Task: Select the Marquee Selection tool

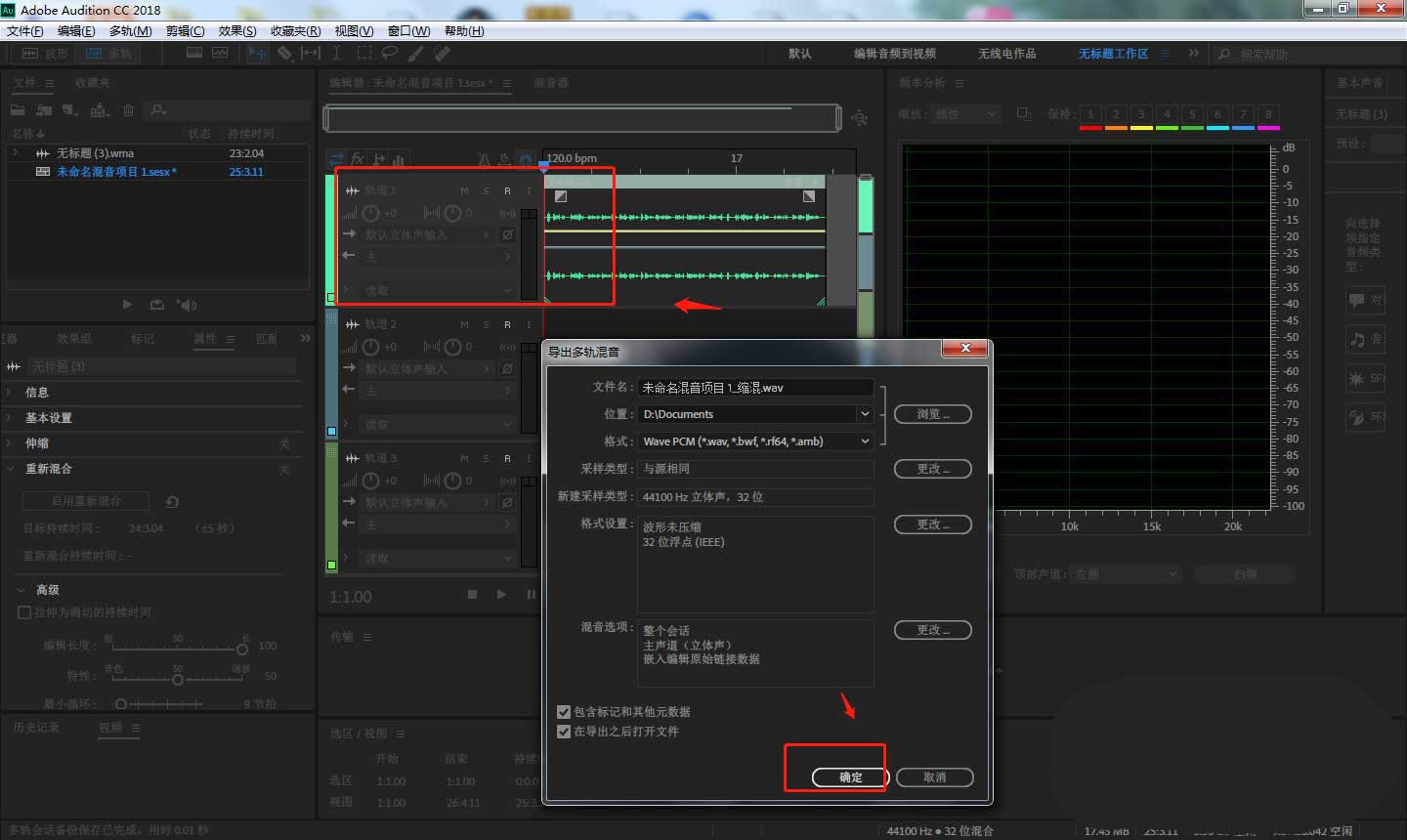Action: point(364,53)
